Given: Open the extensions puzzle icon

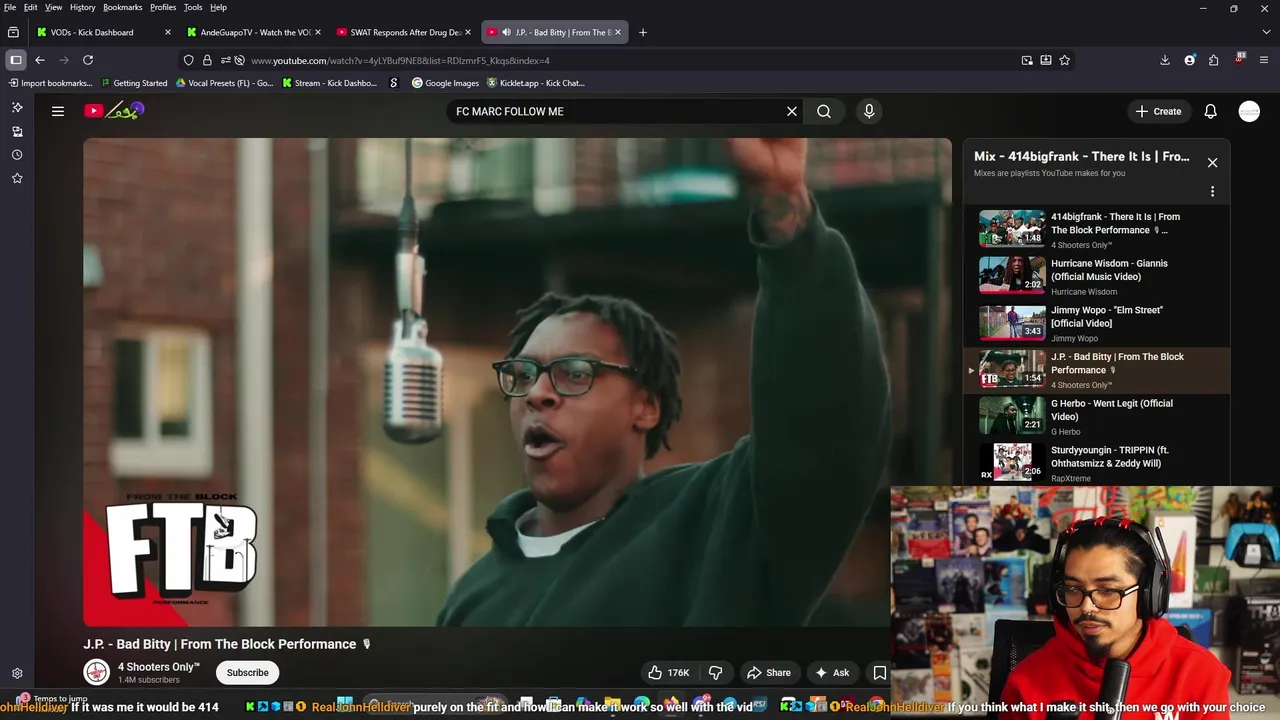Looking at the screenshot, I should (1214, 60).
